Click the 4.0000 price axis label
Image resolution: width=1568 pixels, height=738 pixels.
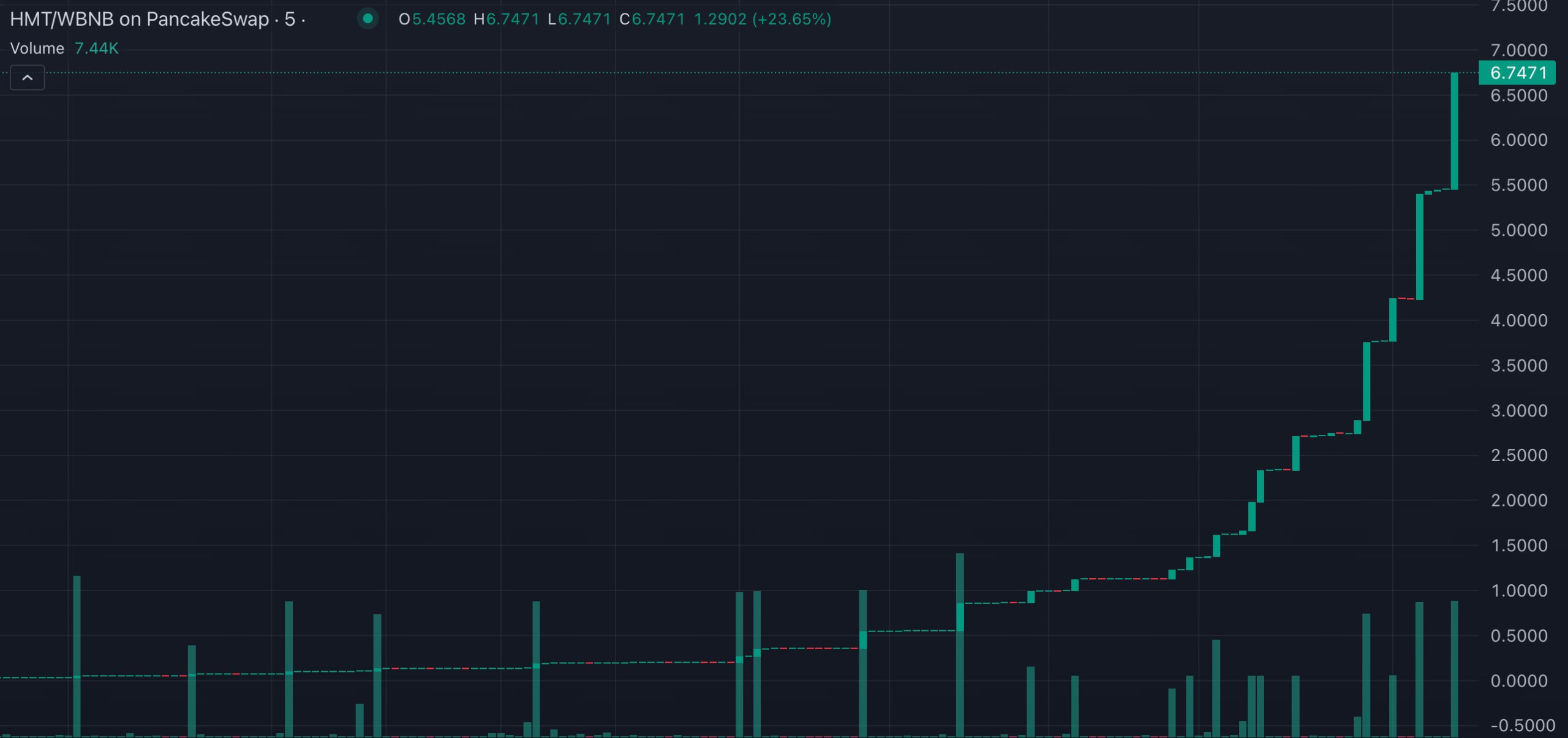pos(1519,320)
